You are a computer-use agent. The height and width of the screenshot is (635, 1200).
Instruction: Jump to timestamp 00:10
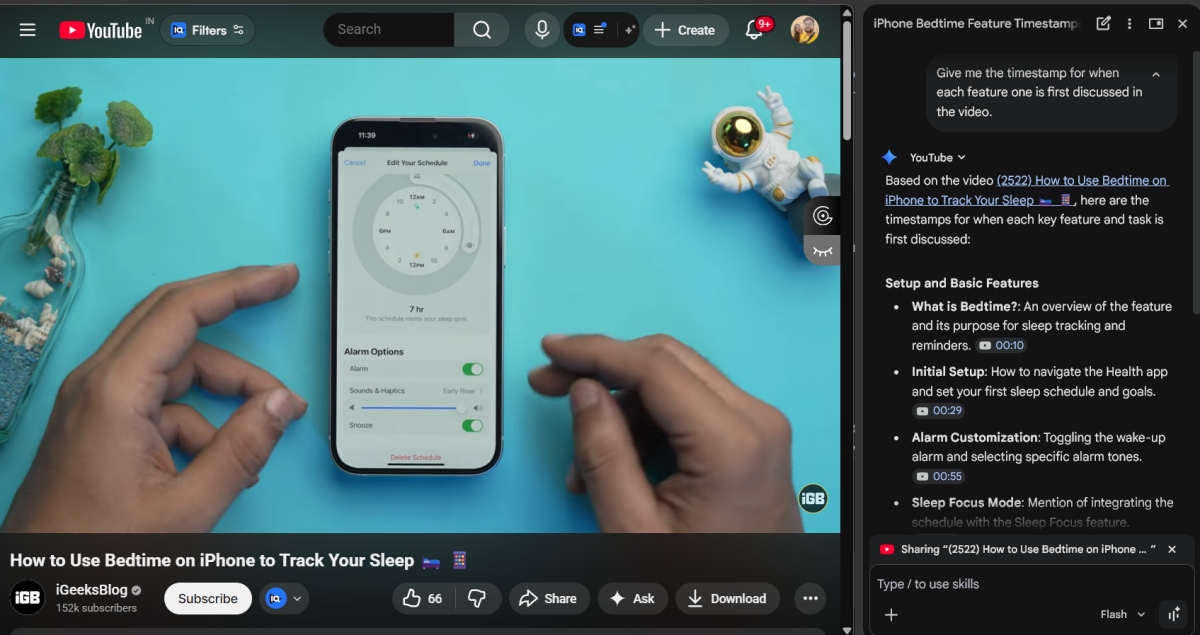[x=1001, y=345]
